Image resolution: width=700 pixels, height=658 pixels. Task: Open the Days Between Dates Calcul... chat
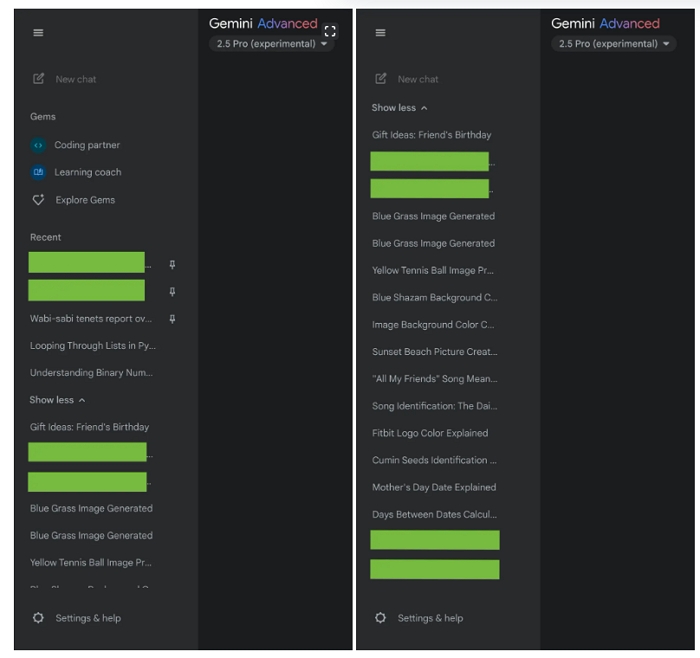[x=434, y=515]
